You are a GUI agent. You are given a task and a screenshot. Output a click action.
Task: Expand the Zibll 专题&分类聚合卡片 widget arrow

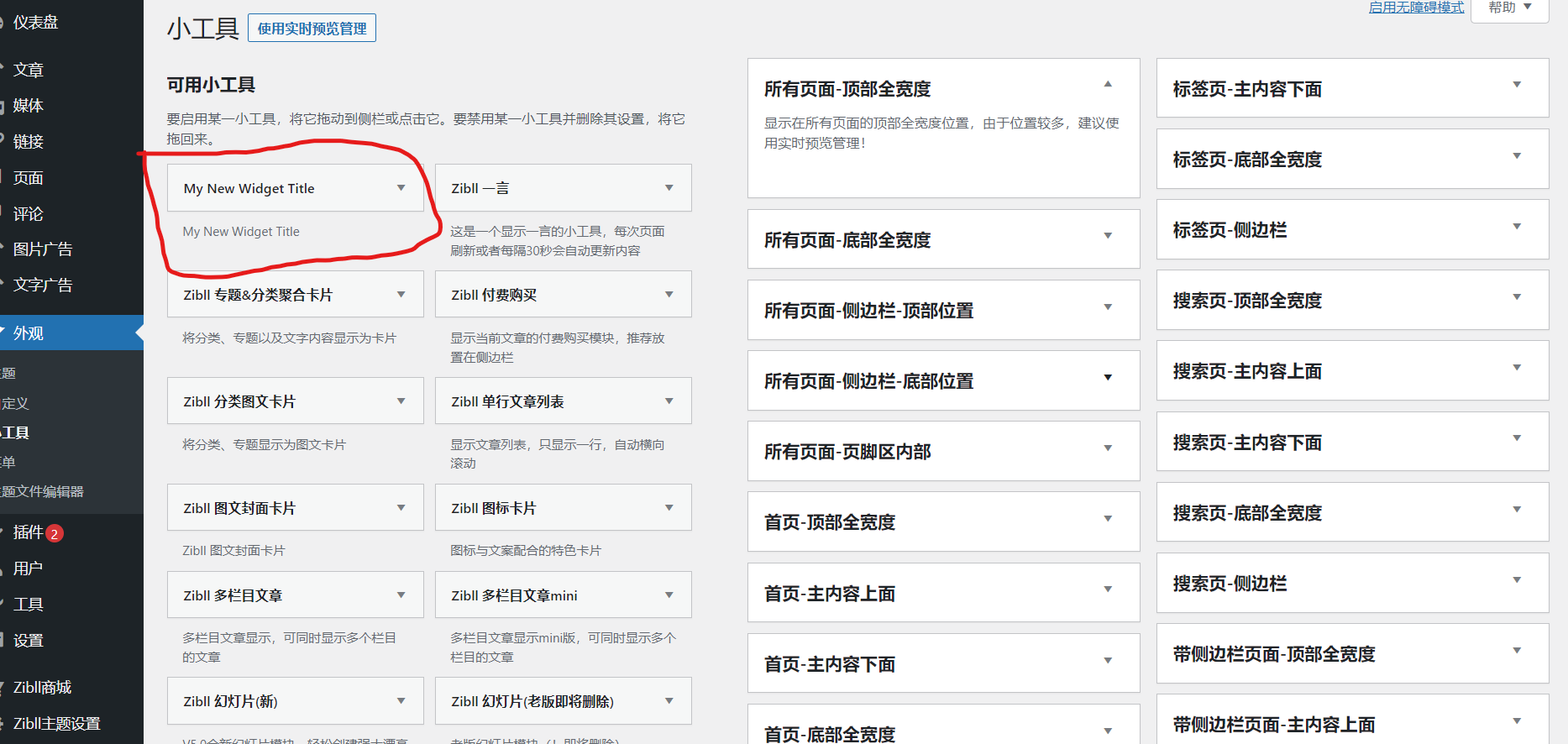[401, 295]
